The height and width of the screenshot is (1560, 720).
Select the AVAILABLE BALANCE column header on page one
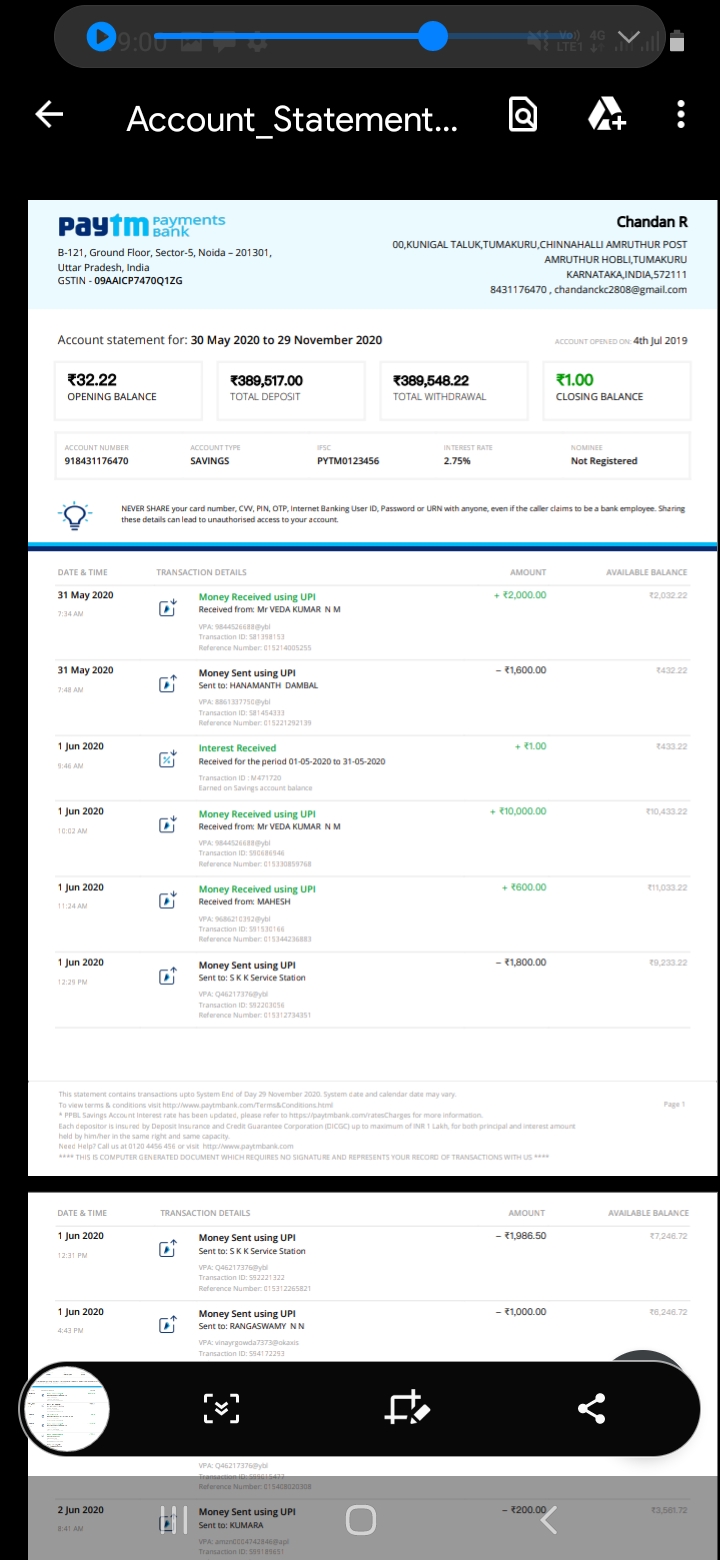click(646, 572)
